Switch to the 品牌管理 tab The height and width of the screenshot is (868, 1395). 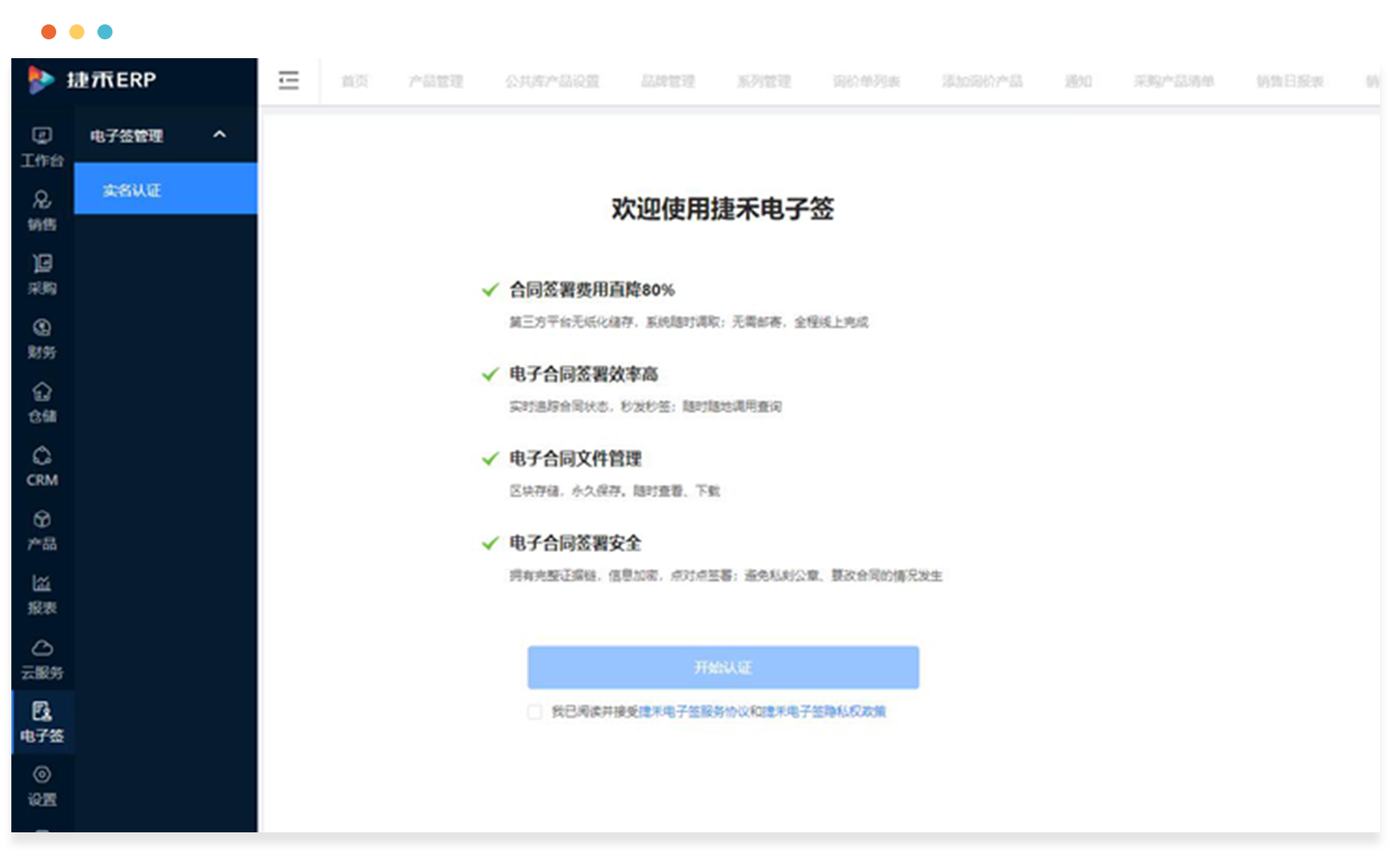pos(667,82)
